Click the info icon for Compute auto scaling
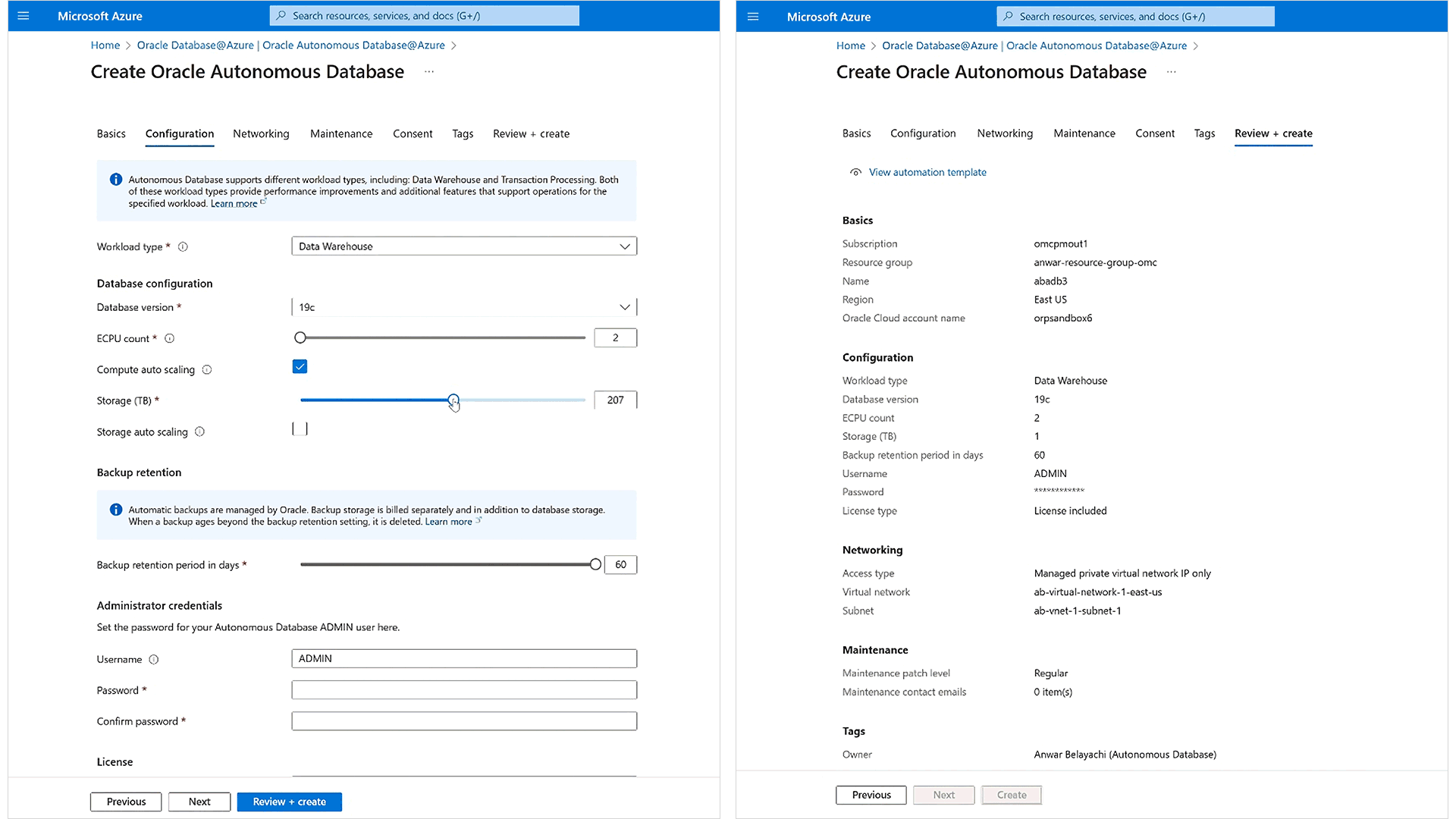1456x819 pixels. coord(207,369)
